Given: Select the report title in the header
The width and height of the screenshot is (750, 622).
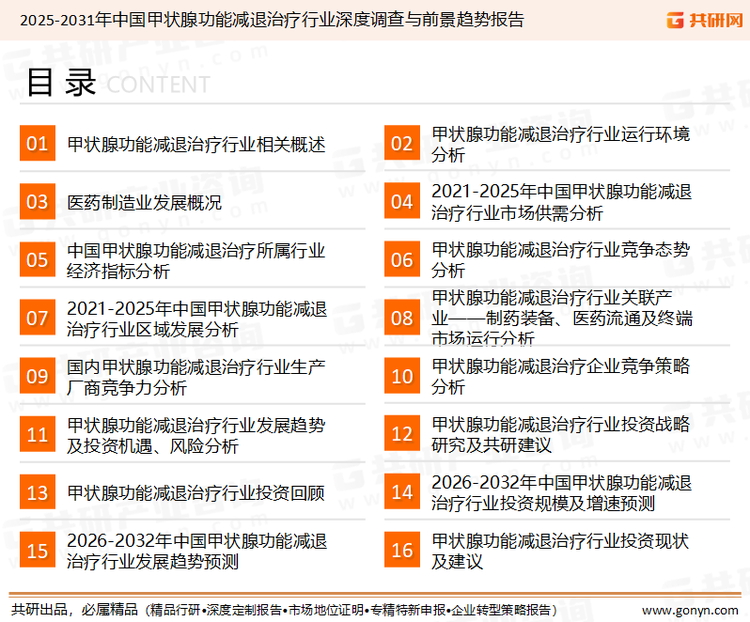Looking at the screenshot, I should click(272, 20).
